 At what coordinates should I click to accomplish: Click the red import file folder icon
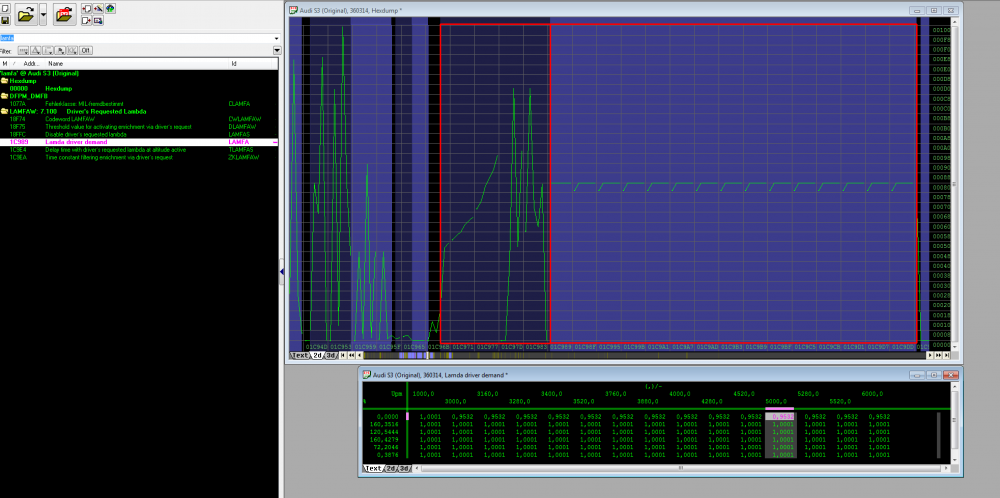tap(64, 13)
